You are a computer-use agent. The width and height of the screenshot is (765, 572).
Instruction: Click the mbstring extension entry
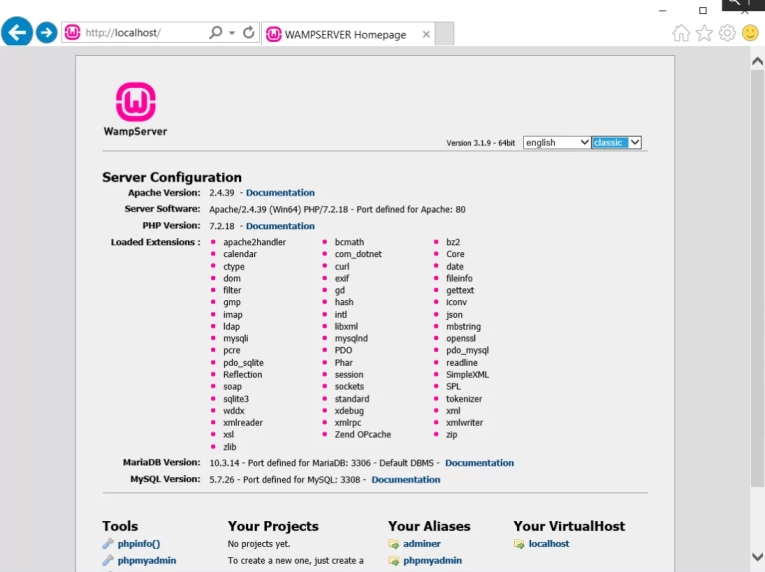pos(463,327)
